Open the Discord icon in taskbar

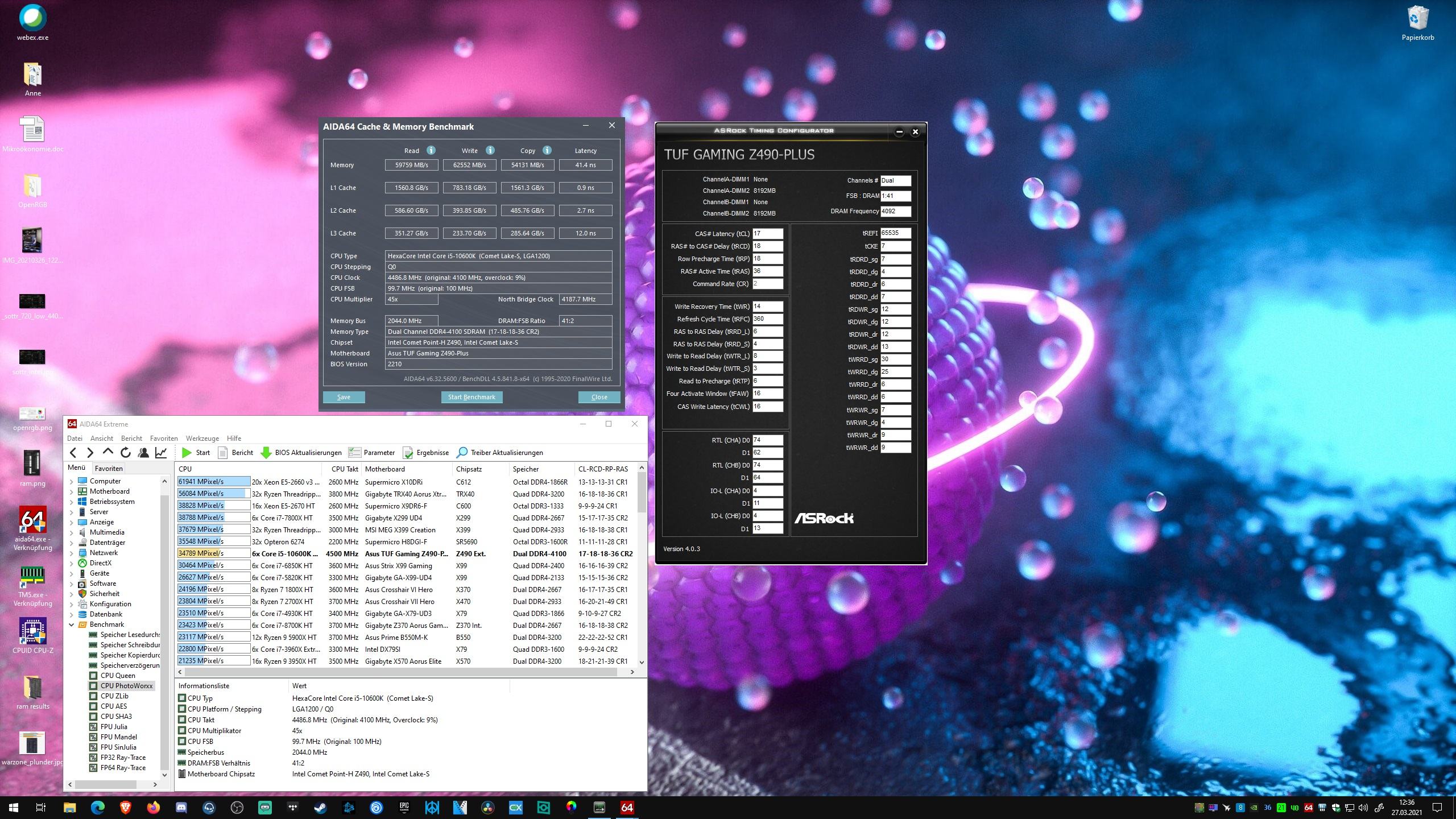coord(181,808)
